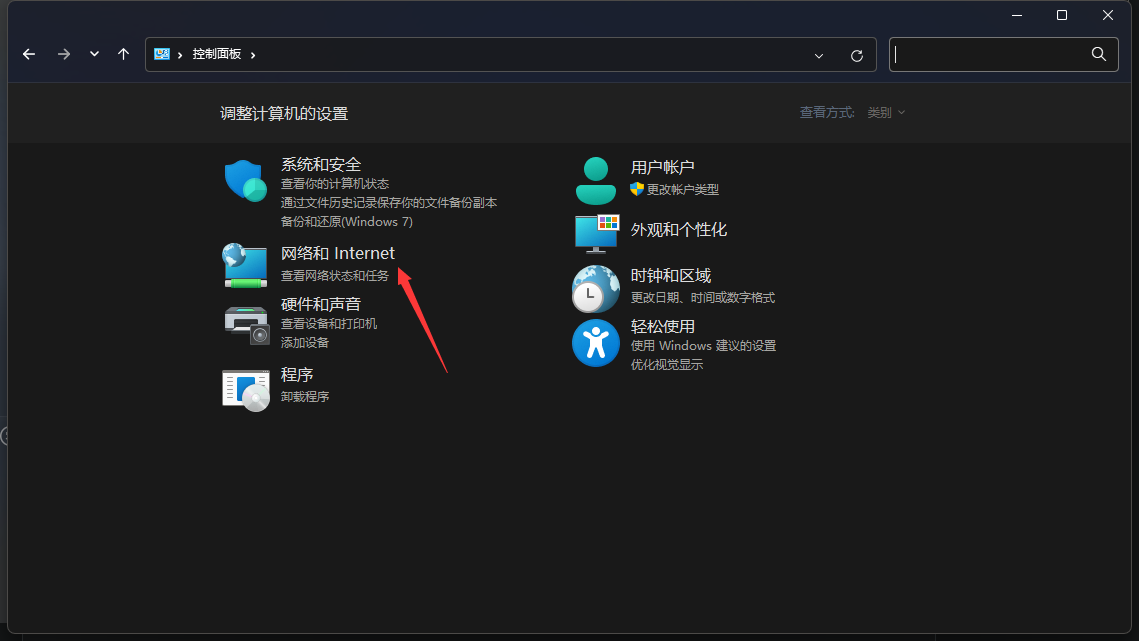Expand chevron before 控制面板 breadcrumb
Image resolution: width=1139 pixels, height=641 pixels.
[x=180, y=55]
